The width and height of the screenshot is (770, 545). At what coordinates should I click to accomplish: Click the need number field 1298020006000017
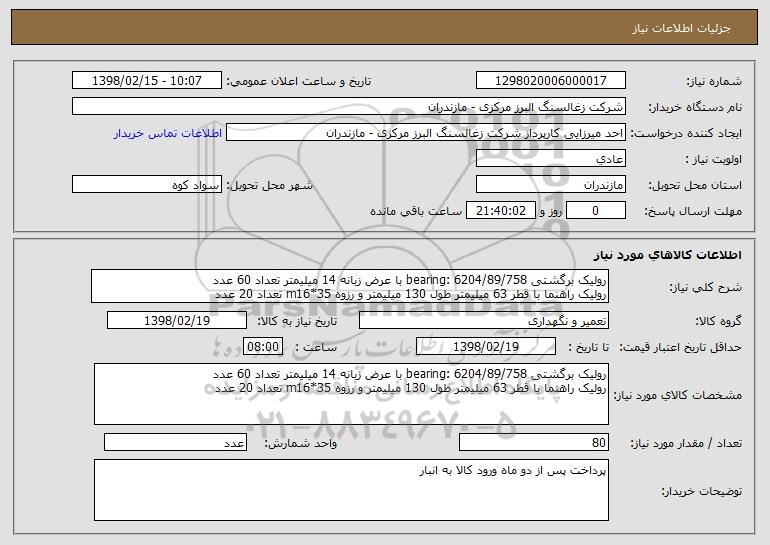(550, 81)
